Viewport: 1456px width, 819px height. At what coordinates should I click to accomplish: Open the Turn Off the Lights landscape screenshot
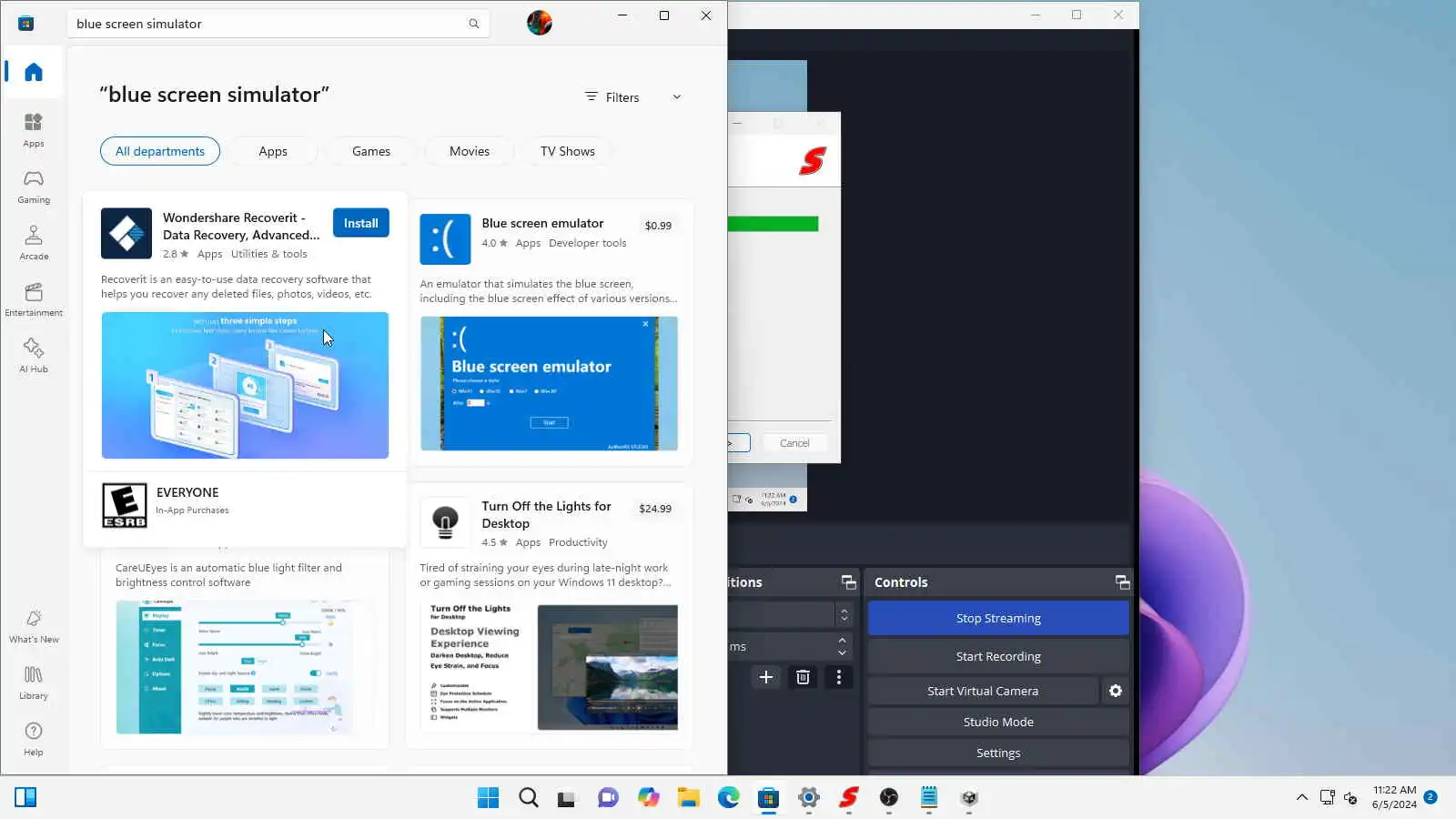point(608,667)
